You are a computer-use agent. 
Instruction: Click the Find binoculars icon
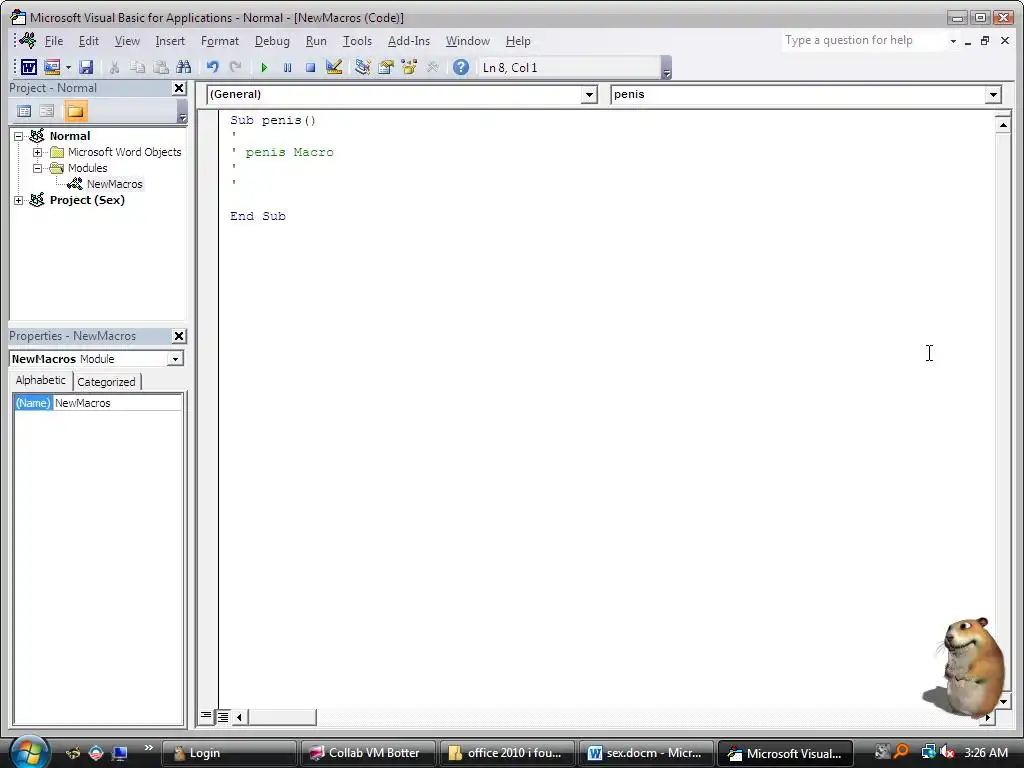point(184,67)
